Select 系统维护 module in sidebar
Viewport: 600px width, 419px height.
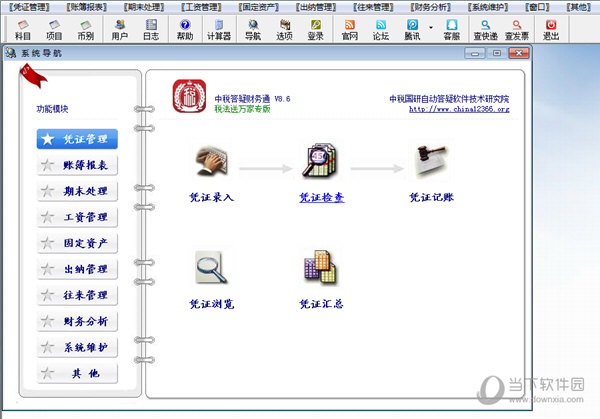pyautogui.click(x=77, y=347)
